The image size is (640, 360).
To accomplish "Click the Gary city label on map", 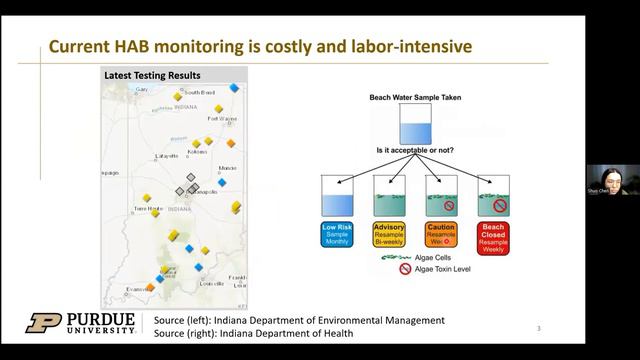I will pyautogui.click(x=142, y=89).
